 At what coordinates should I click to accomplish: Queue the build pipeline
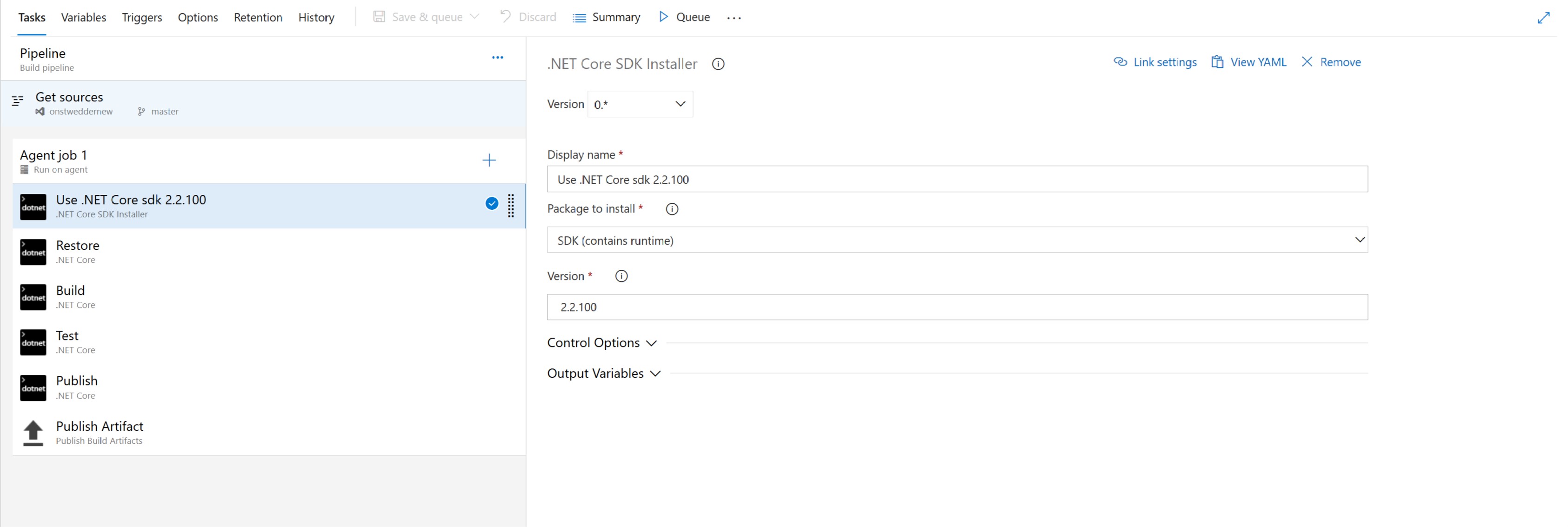point(684,17)
